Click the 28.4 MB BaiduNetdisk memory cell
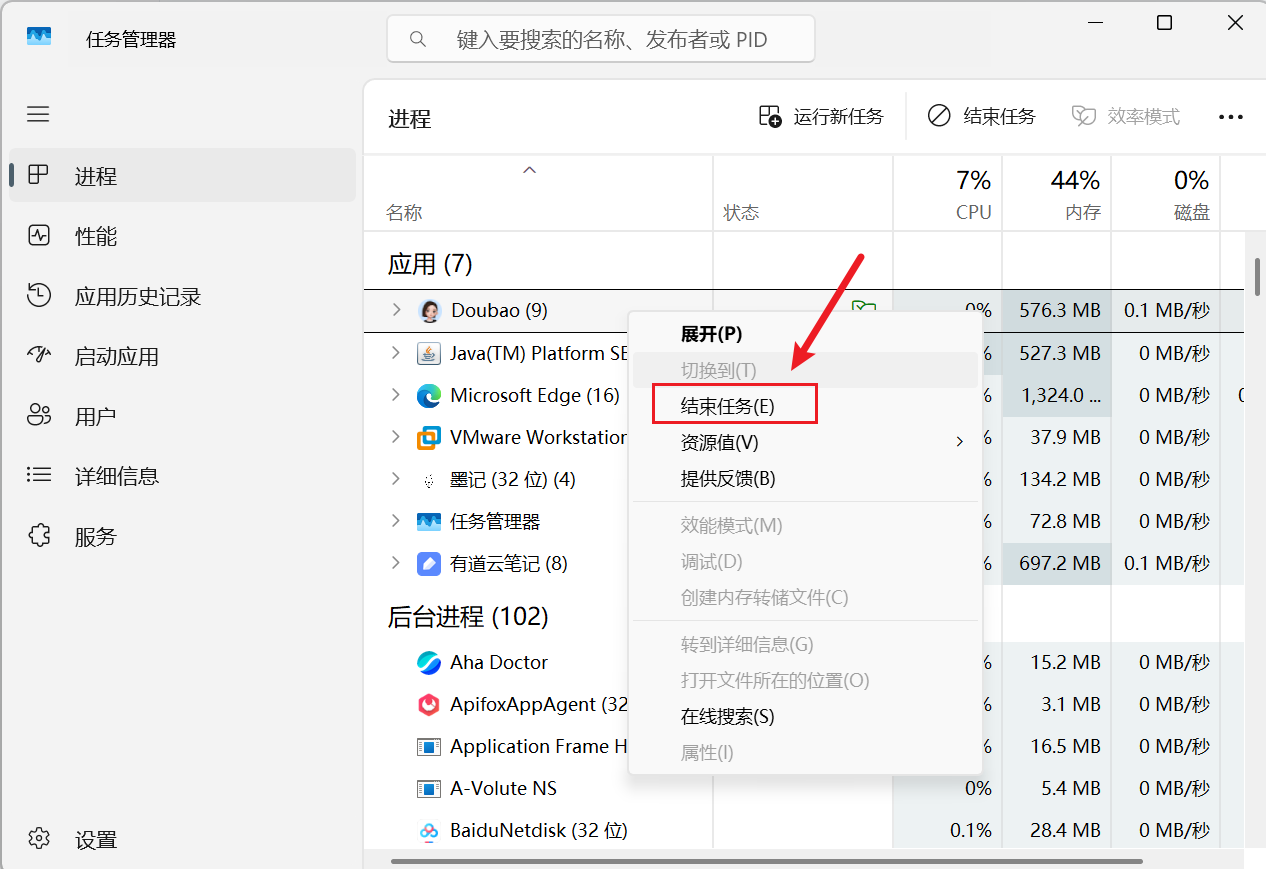This screenshot has height=869, width=1266. (x=1057, y=830)
